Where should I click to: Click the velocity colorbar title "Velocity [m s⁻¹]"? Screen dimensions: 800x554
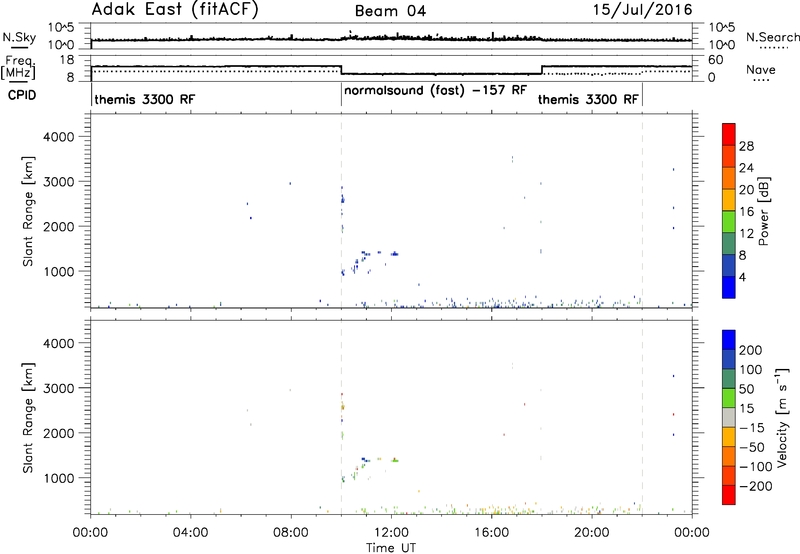(x=782, y=418)
